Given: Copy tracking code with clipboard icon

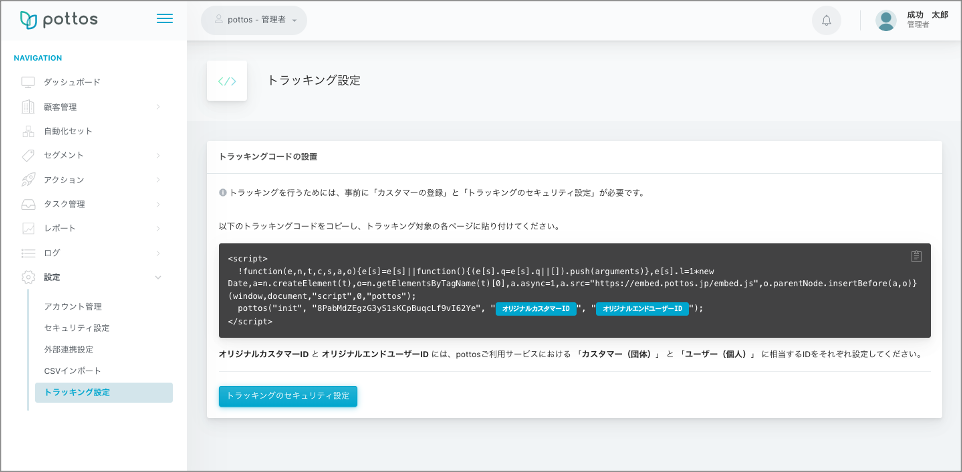Looking at the screenshot, I should pos(916,257).
